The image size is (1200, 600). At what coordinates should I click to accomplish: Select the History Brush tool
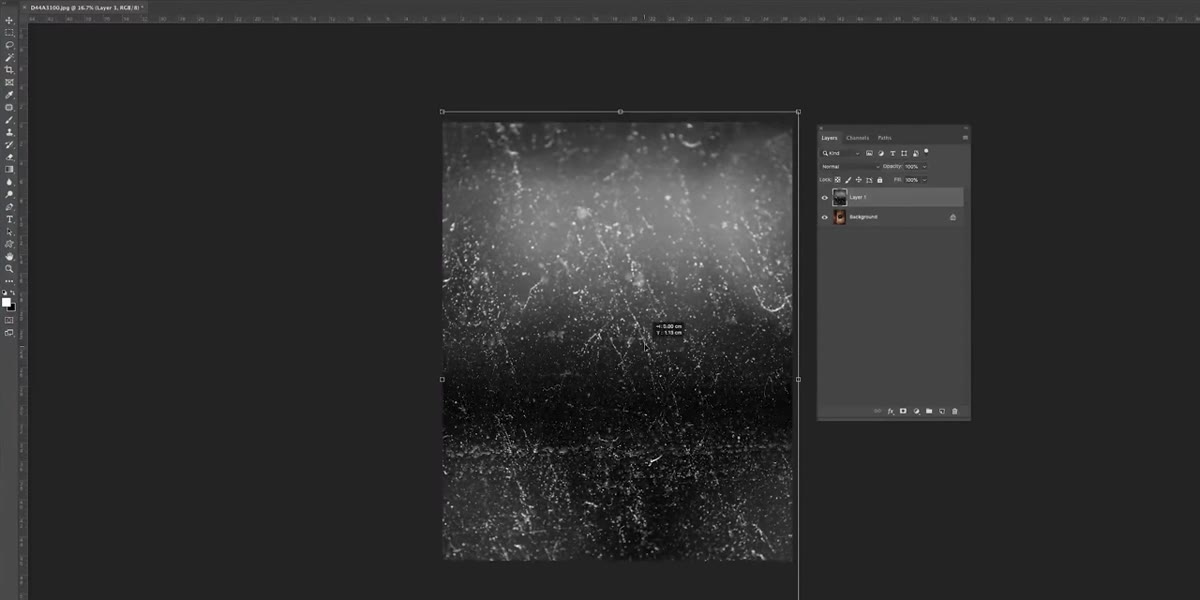click(10, 145)
